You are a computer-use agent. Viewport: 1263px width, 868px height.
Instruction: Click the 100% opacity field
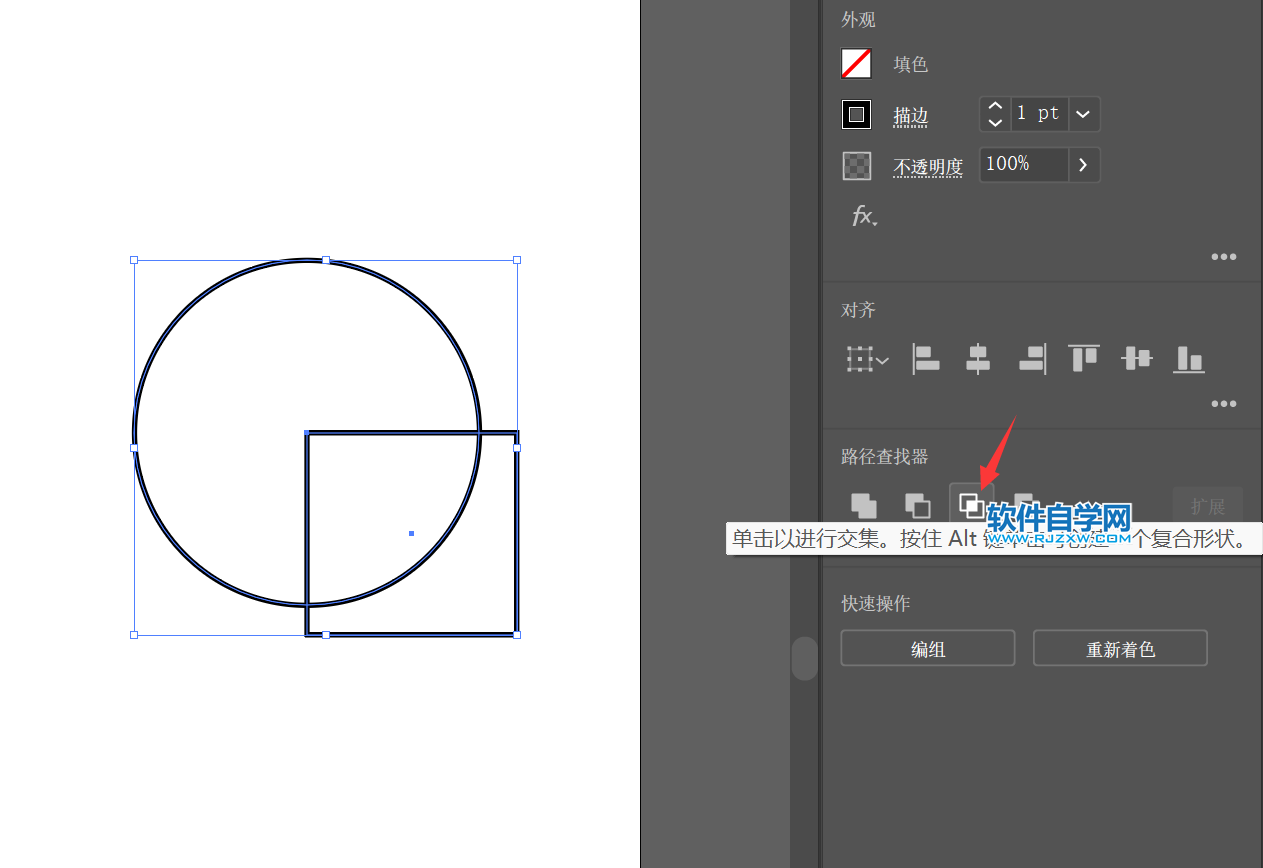click(x=1024, y=164)
